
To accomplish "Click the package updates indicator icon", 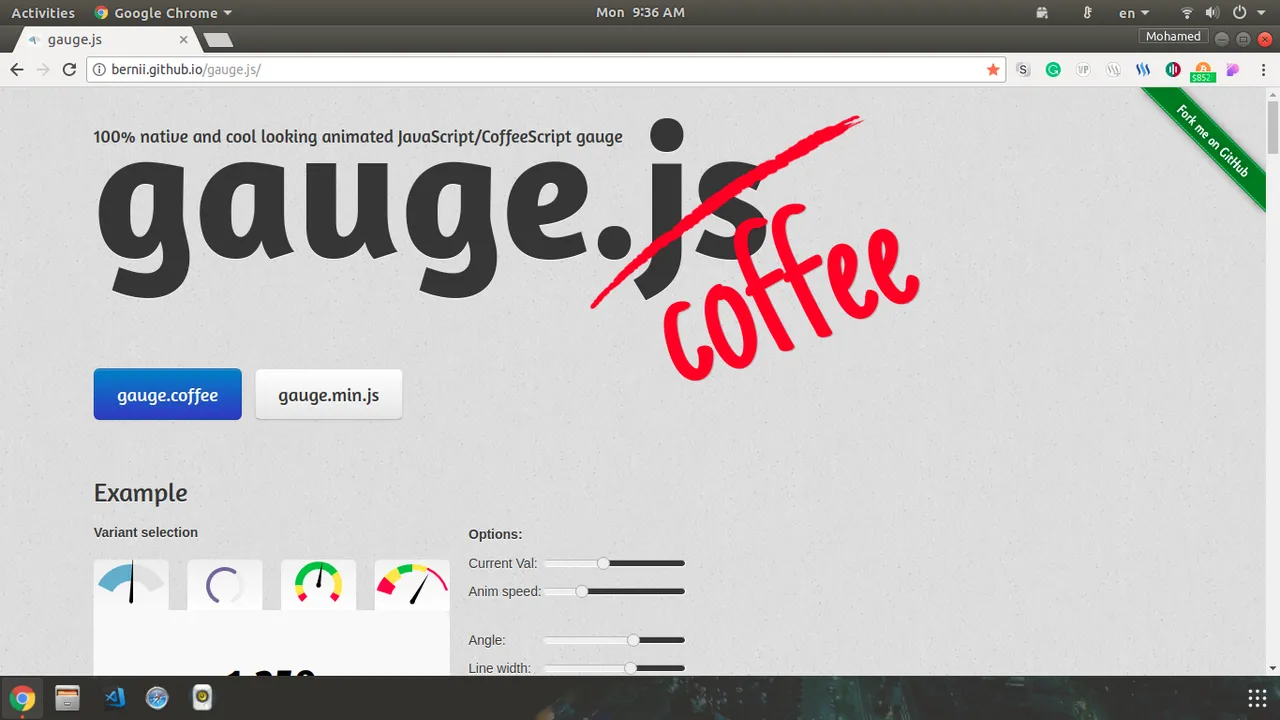I will pos(1042,13).
